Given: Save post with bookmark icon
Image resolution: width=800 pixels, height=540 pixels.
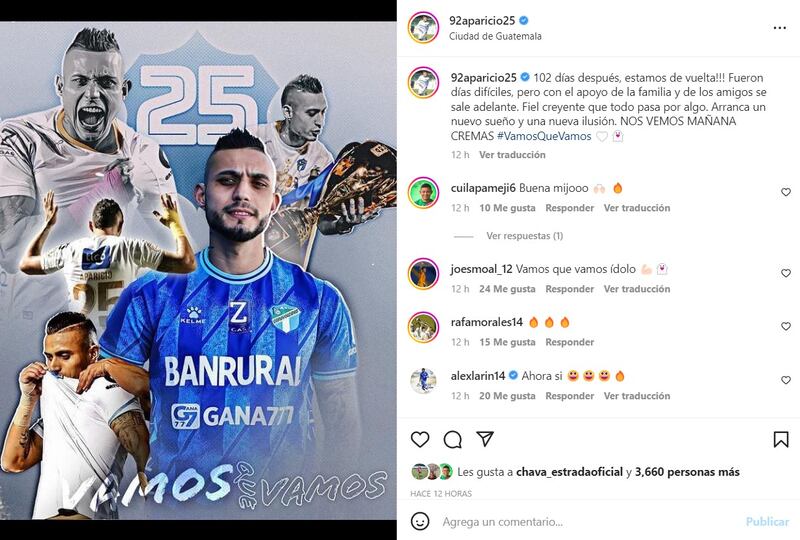Looking at the screenshot, I should tap(781, 439).
